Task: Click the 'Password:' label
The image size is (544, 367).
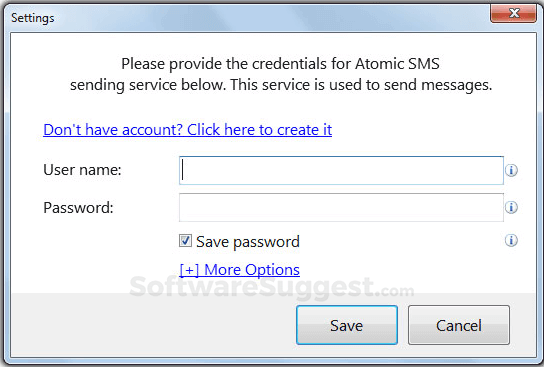Action: 78,208
